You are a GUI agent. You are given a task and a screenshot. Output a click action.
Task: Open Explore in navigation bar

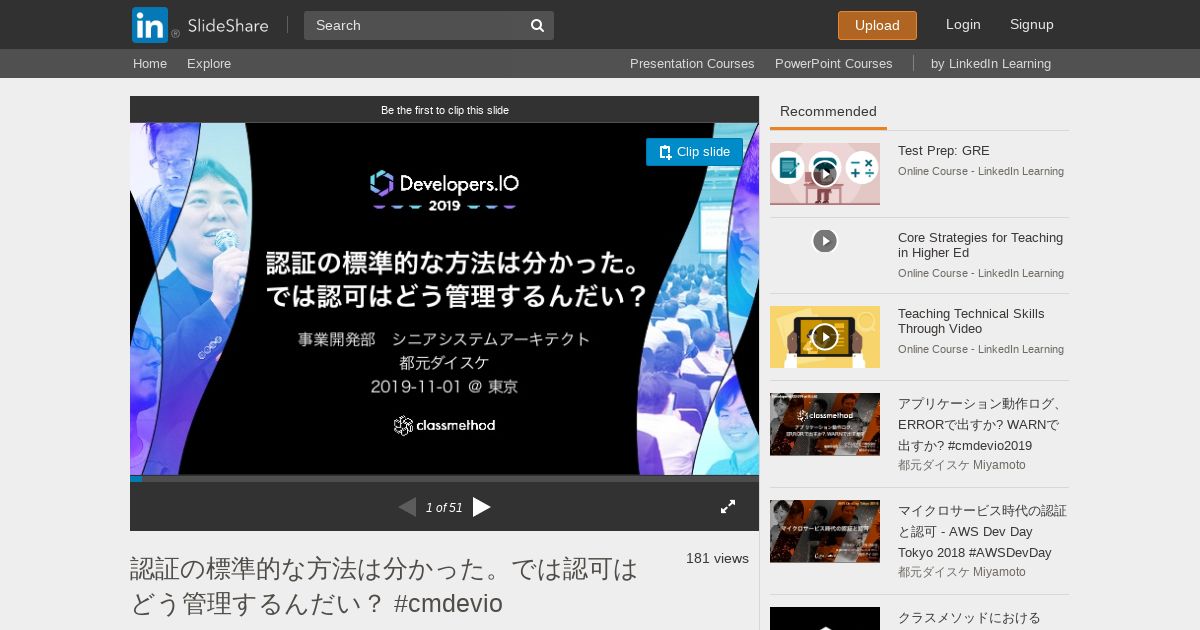[209, 64]
